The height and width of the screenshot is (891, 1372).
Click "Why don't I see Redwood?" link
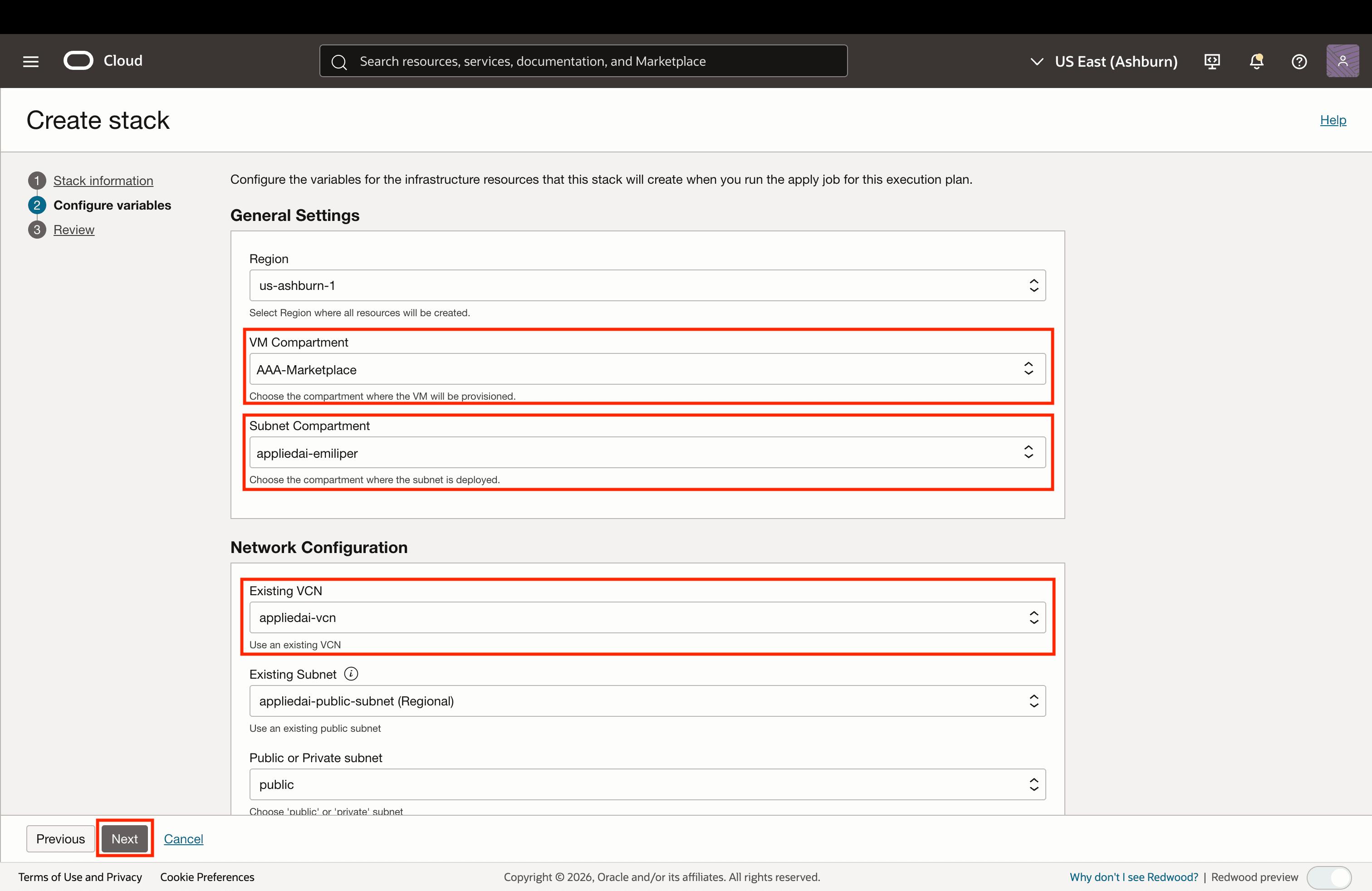click(1133, 876)
